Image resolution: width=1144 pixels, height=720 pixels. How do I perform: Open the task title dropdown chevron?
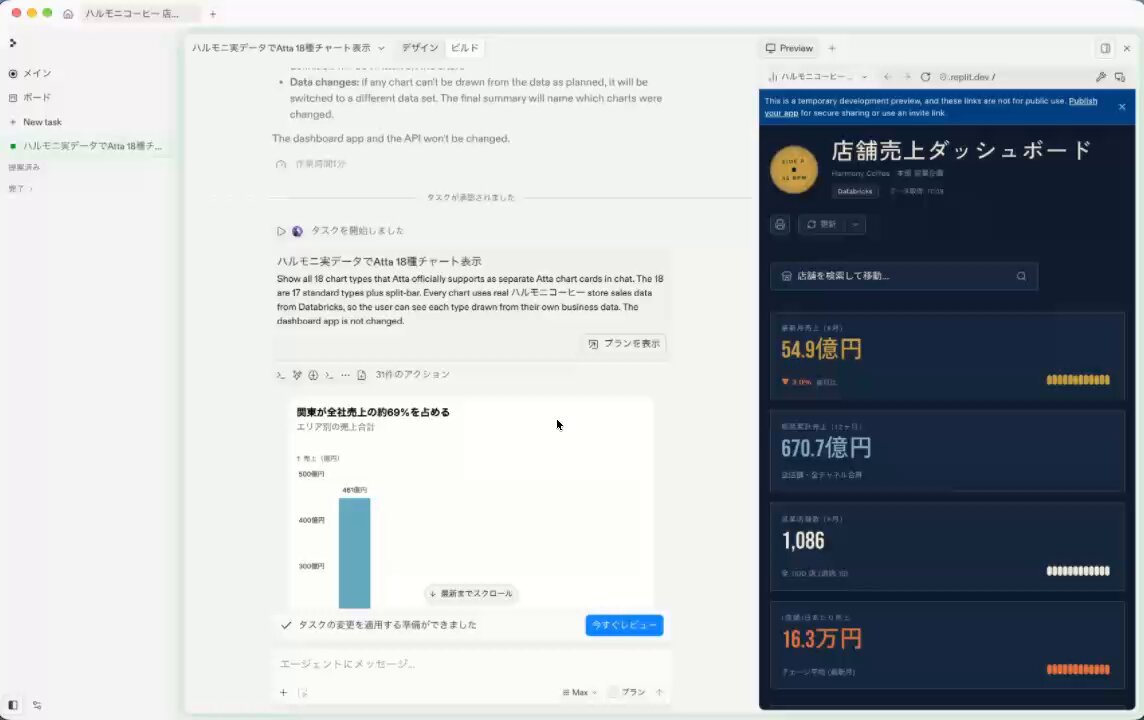pos(381,48)
